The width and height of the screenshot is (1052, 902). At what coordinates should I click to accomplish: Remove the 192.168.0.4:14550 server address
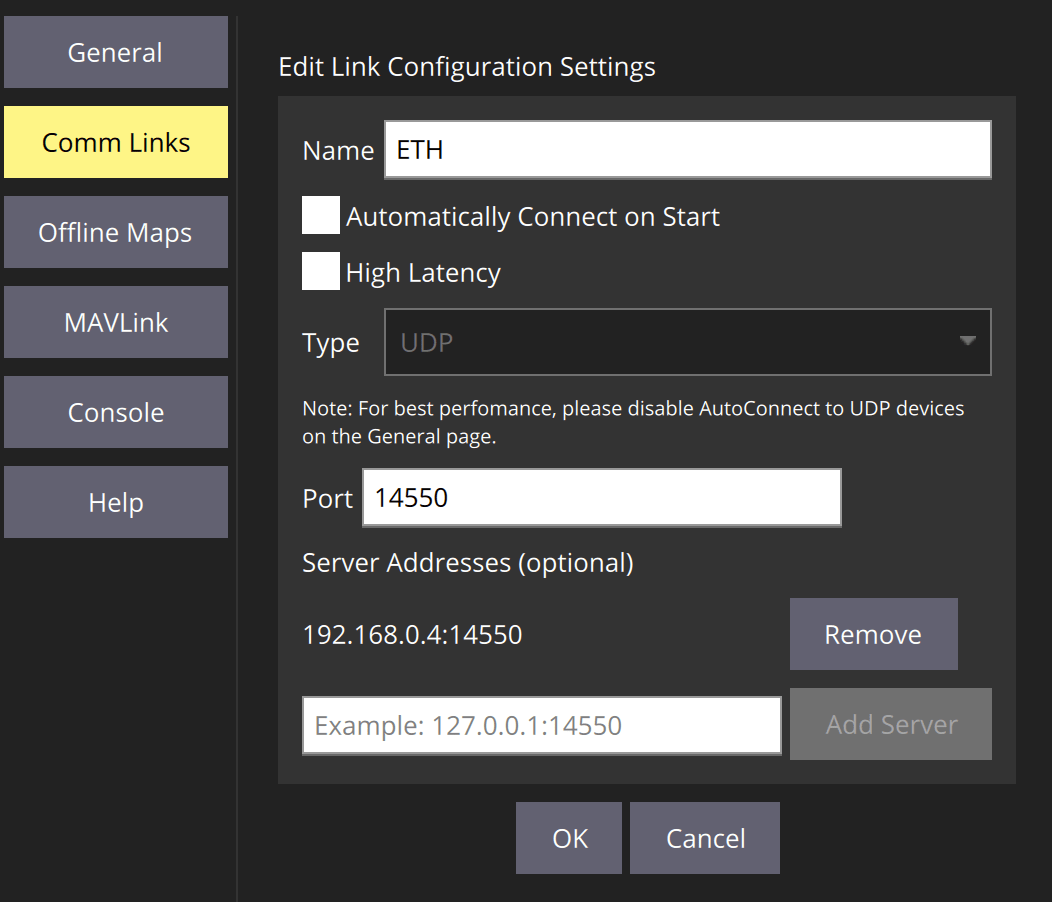[873, 633]
